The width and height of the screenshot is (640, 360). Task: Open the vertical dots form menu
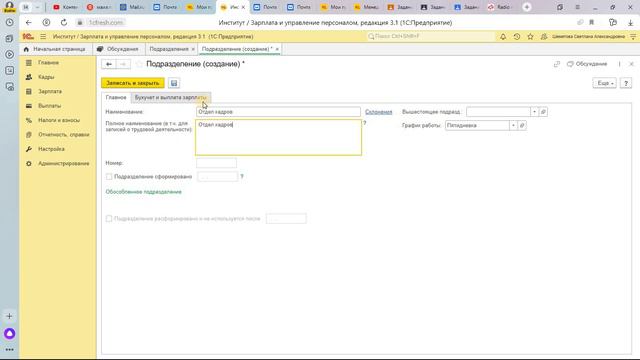coord(619,64)
